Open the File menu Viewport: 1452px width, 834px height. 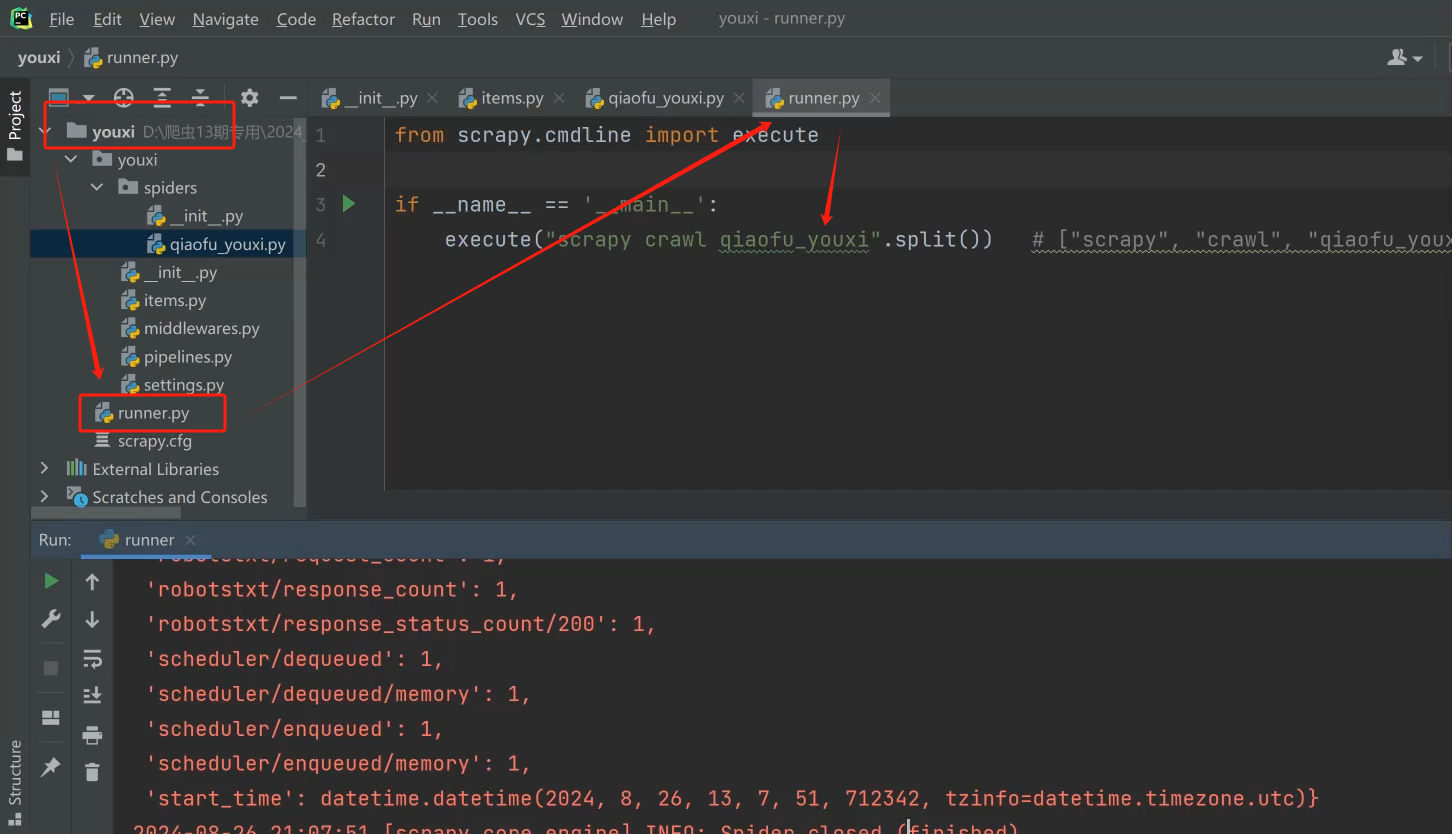(x=61, y=19)
